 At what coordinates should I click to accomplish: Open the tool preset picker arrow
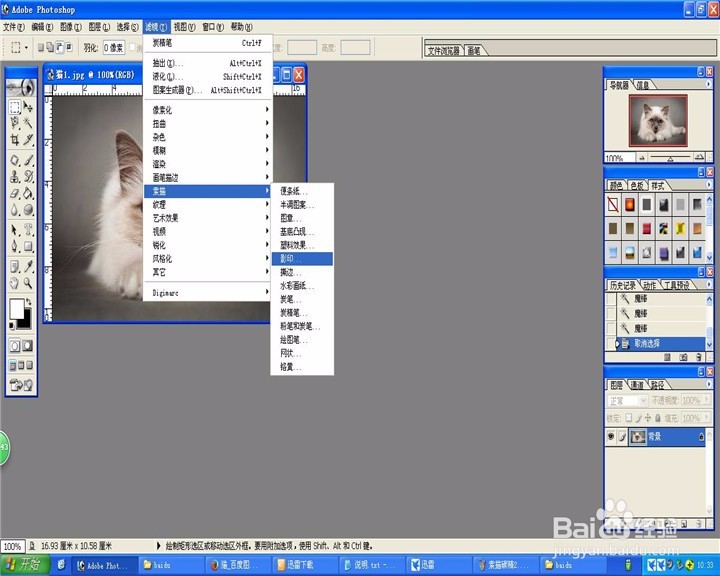26,48
